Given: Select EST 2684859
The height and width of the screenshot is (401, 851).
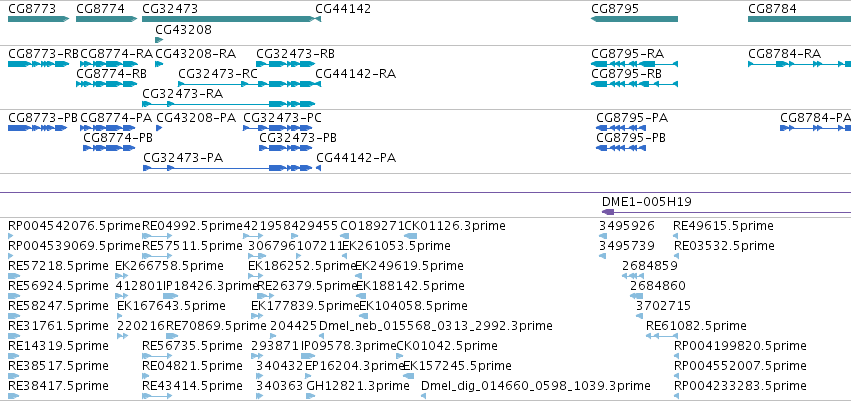Looking at the screenshot, I should point(632,276).
